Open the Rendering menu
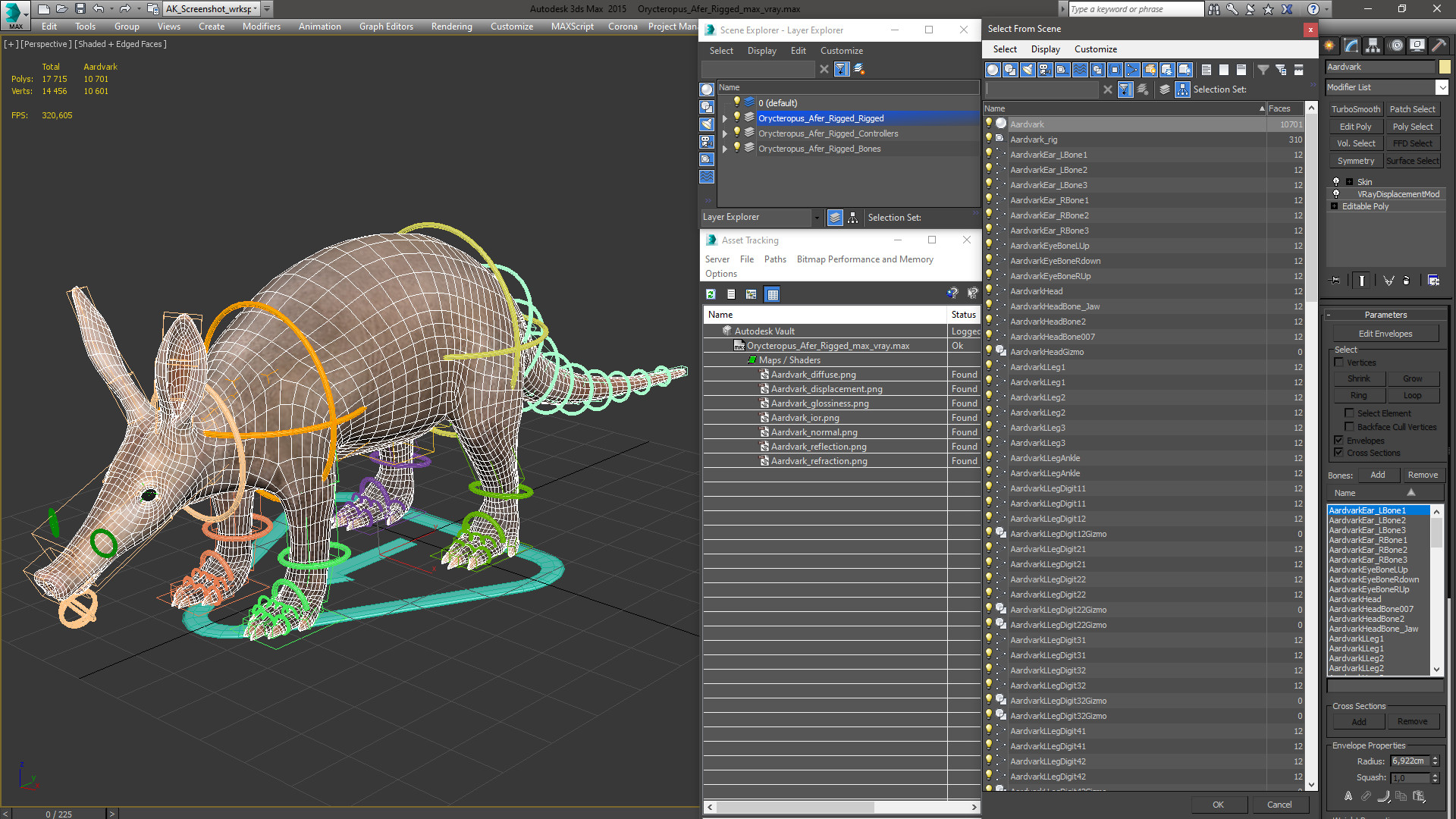Image resolution: width=1456 pixels, height=819 pixels. click(x=451, y=27)
